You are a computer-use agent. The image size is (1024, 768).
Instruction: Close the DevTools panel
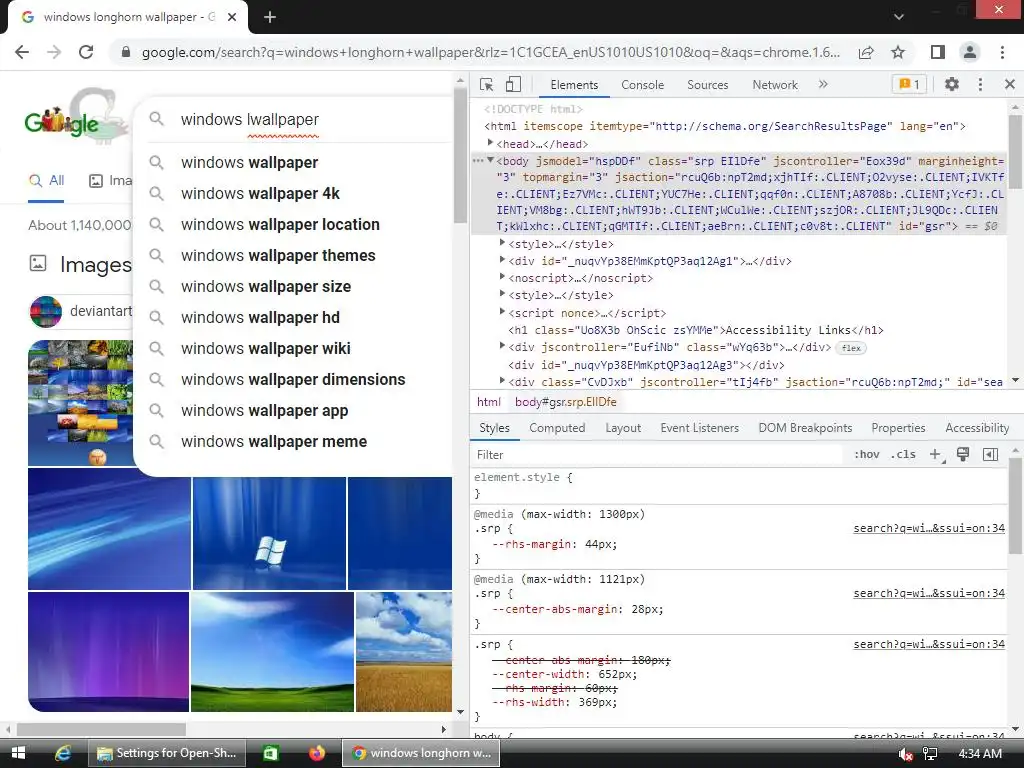click(x=1010, y=84)
